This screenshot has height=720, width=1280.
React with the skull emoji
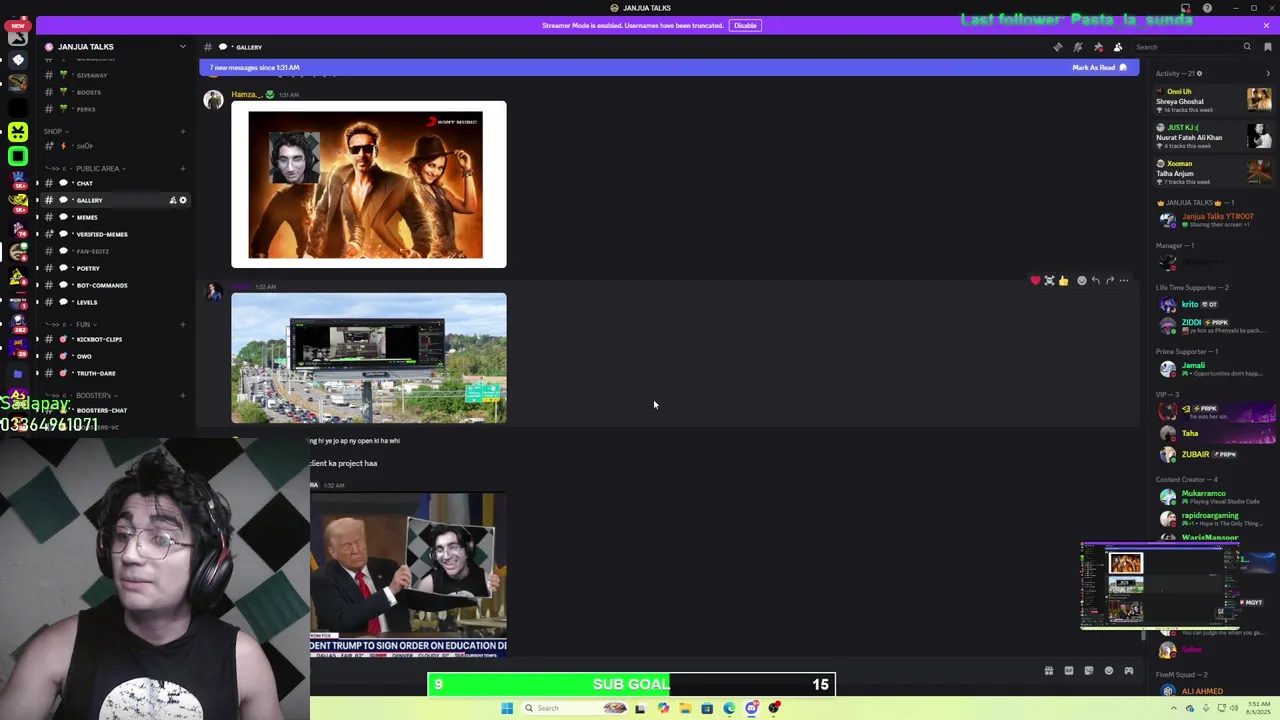point(1049,281)
